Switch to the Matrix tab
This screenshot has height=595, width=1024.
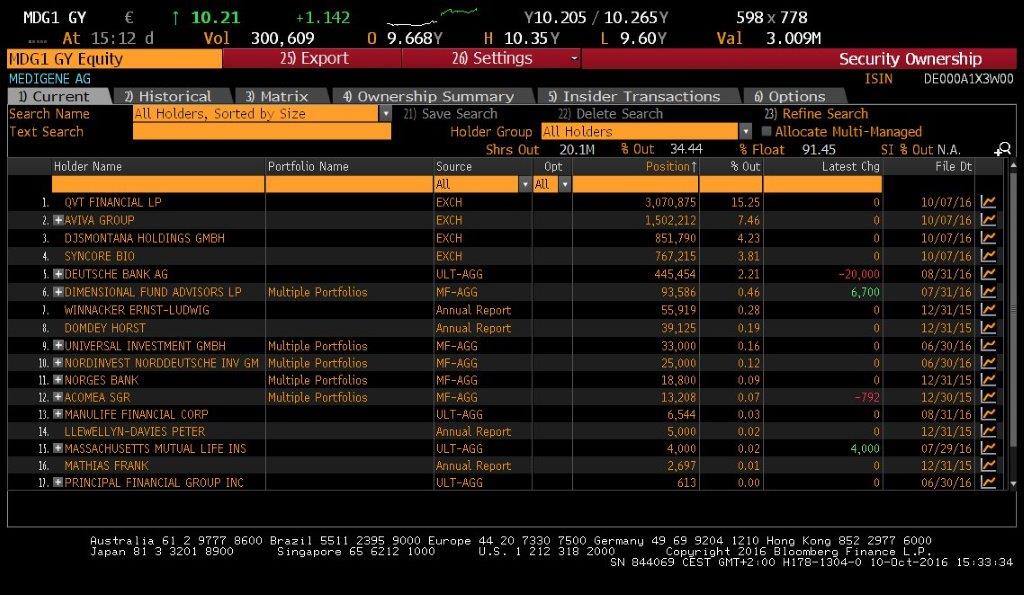point(281,96)
